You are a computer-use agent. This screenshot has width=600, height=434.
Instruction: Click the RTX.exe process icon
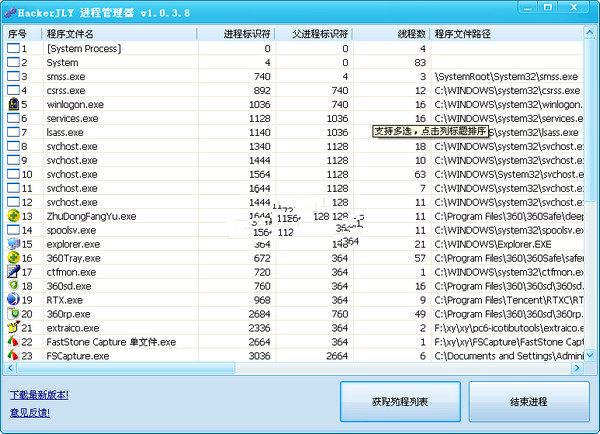(13, 300)
